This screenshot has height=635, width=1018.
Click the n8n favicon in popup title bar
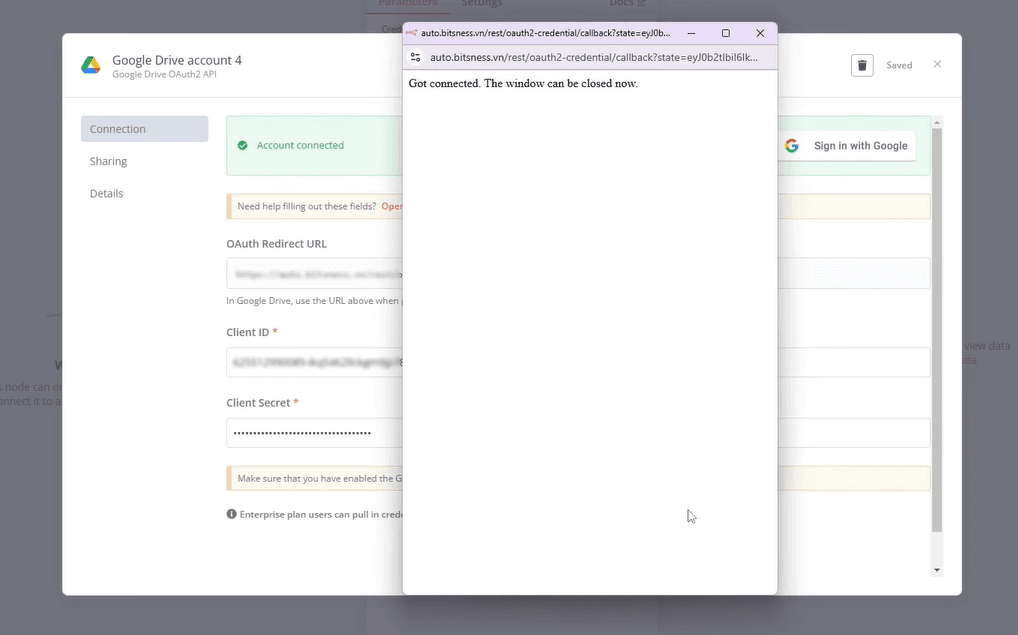[412, 33]
